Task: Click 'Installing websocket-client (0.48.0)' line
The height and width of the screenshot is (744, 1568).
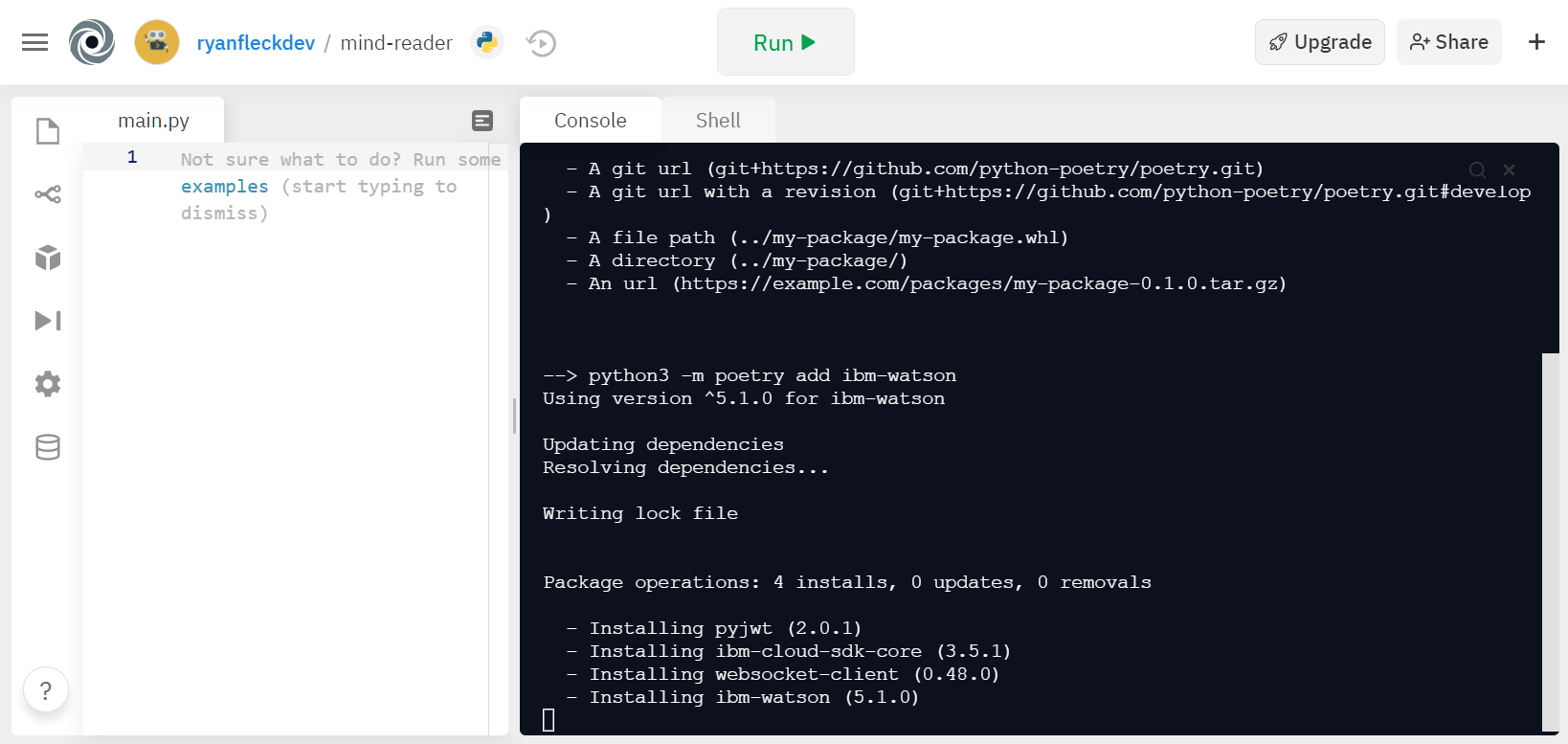Action: pyautogui.click(x=795, y=674)
